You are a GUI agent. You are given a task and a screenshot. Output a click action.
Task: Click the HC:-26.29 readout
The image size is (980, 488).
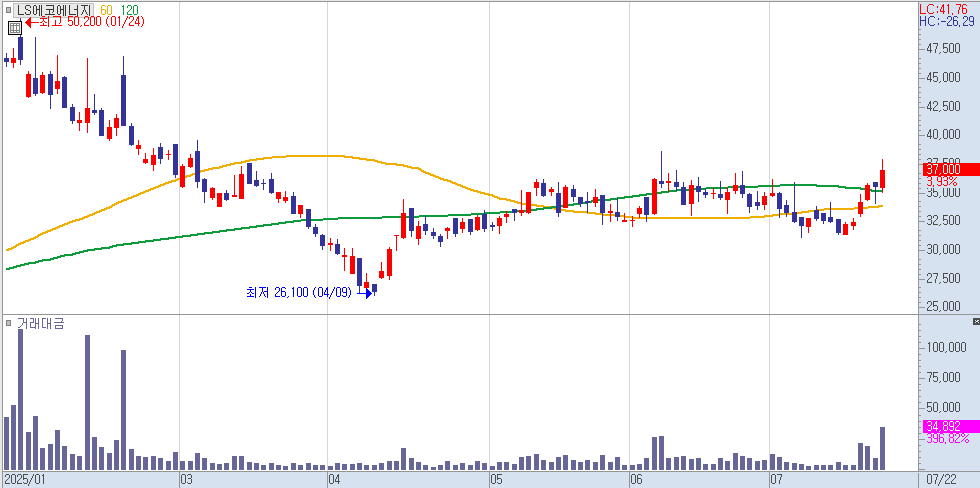[947, 21]
